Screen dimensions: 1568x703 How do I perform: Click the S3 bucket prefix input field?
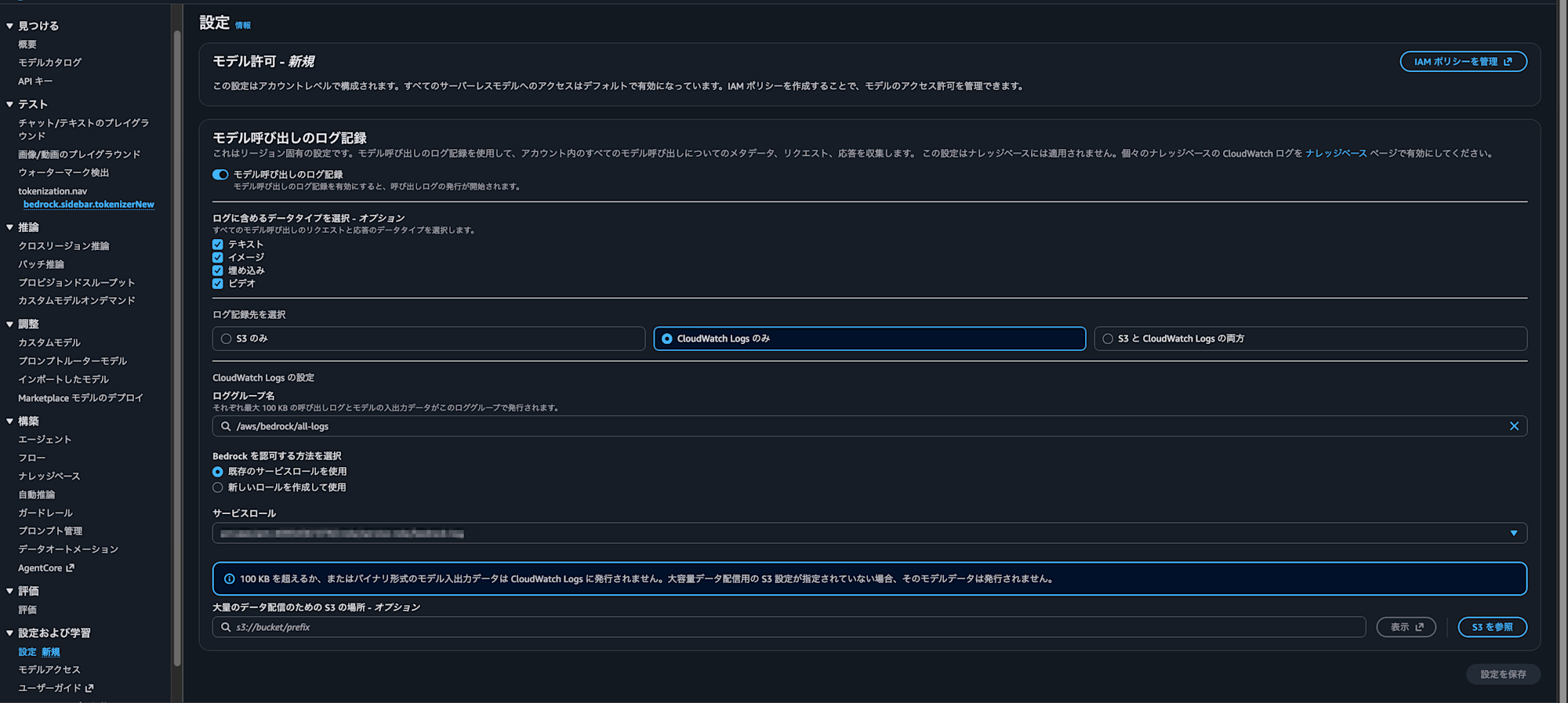[x=789, y=627]
